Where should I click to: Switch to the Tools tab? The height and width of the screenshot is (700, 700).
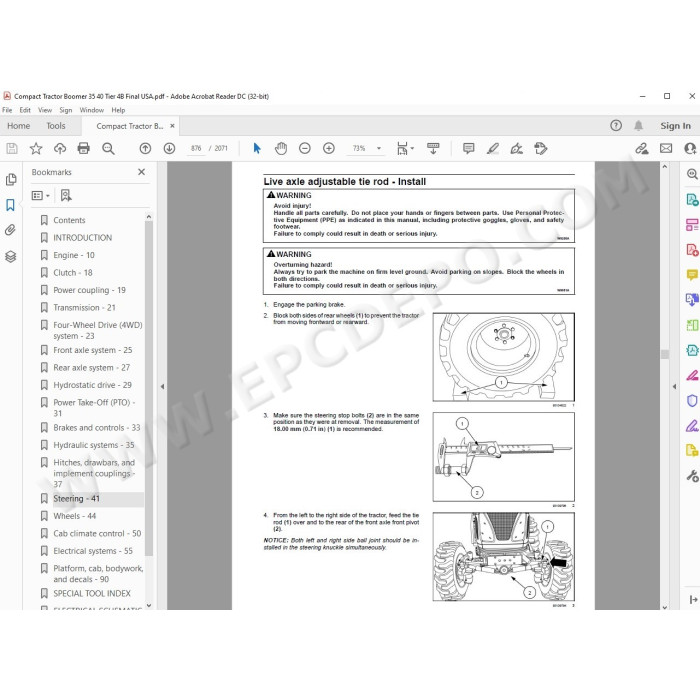[x=56, y=126]
